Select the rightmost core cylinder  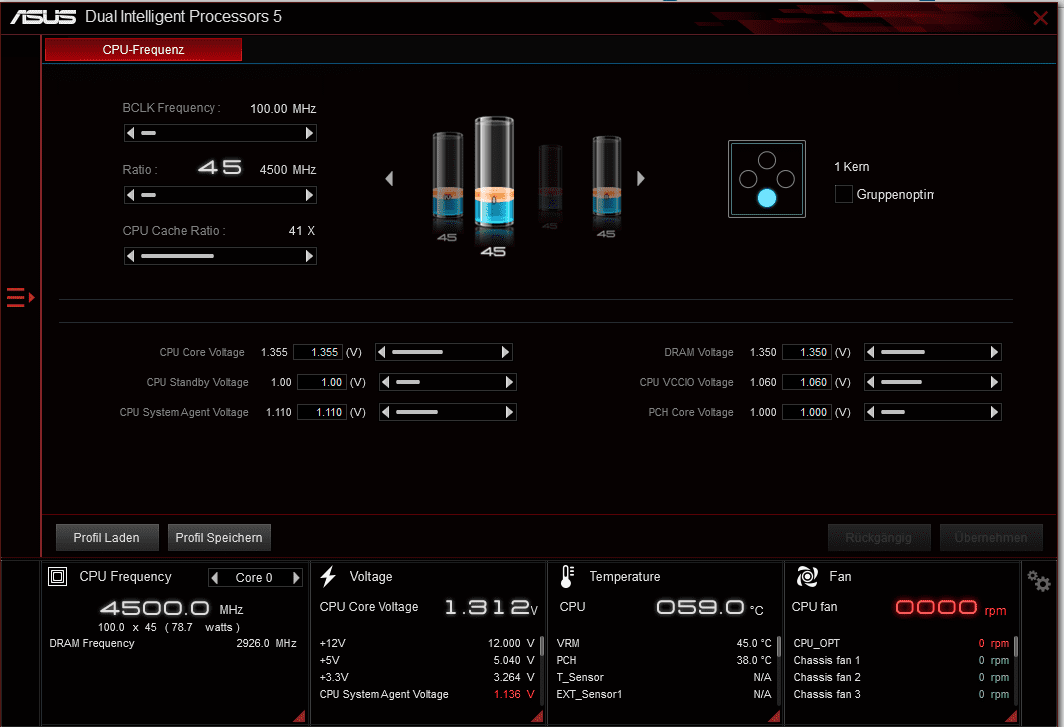click(606, 176)
